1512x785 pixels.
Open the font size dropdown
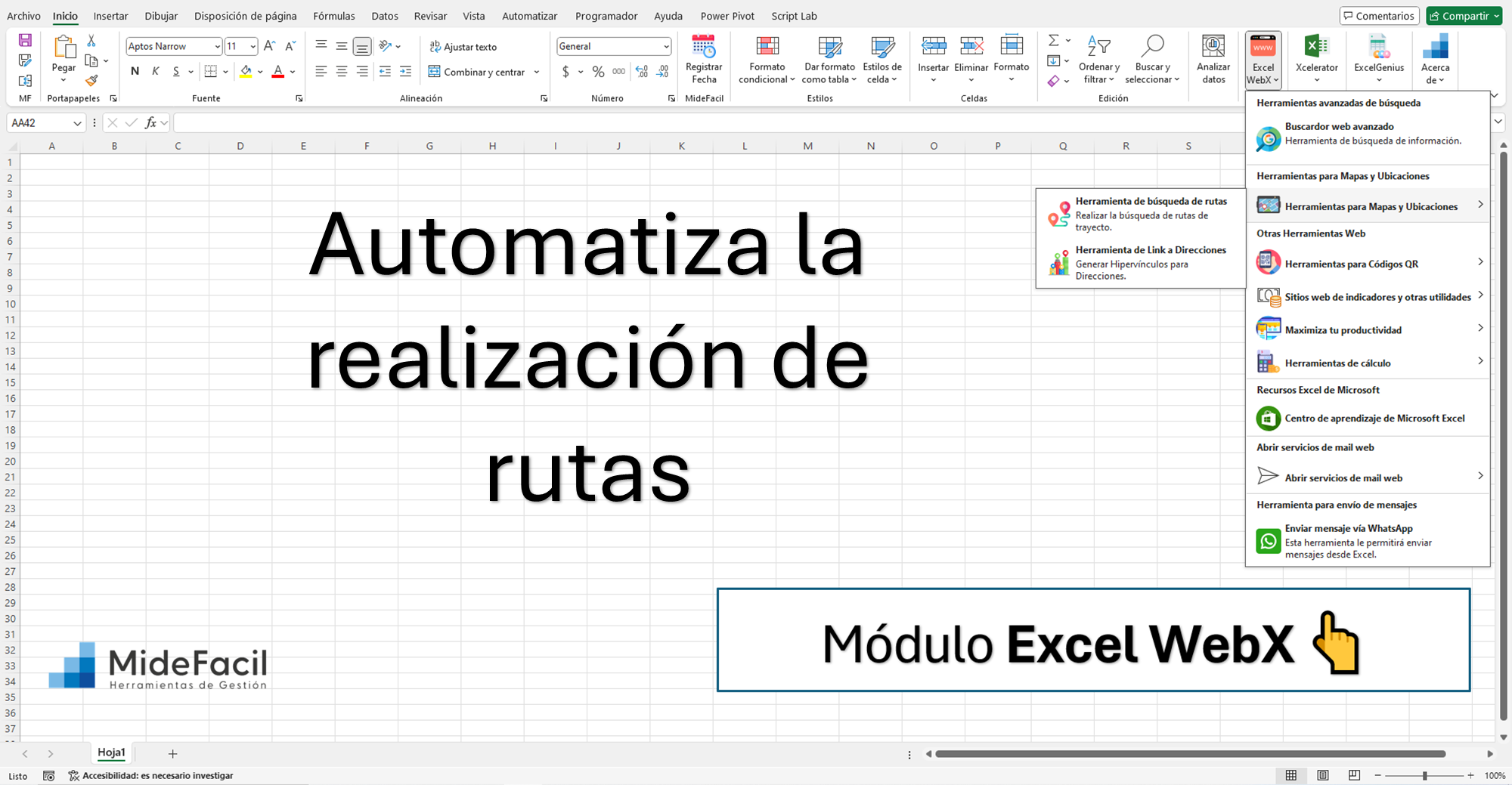253,47
